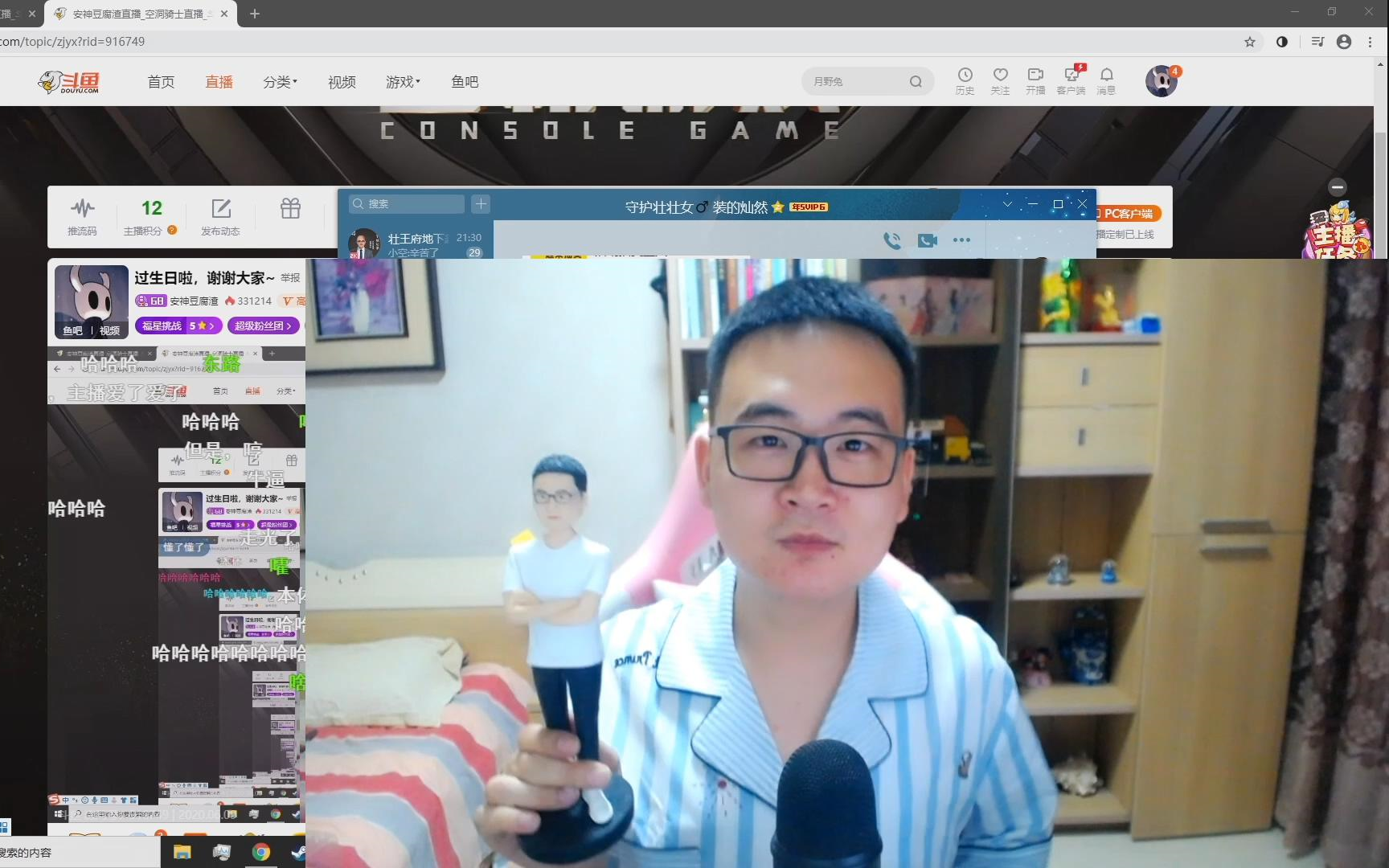Viewport: 1389px width, 868px height.
Task: Open the browser media control icon
Action: coord(1317,42)
